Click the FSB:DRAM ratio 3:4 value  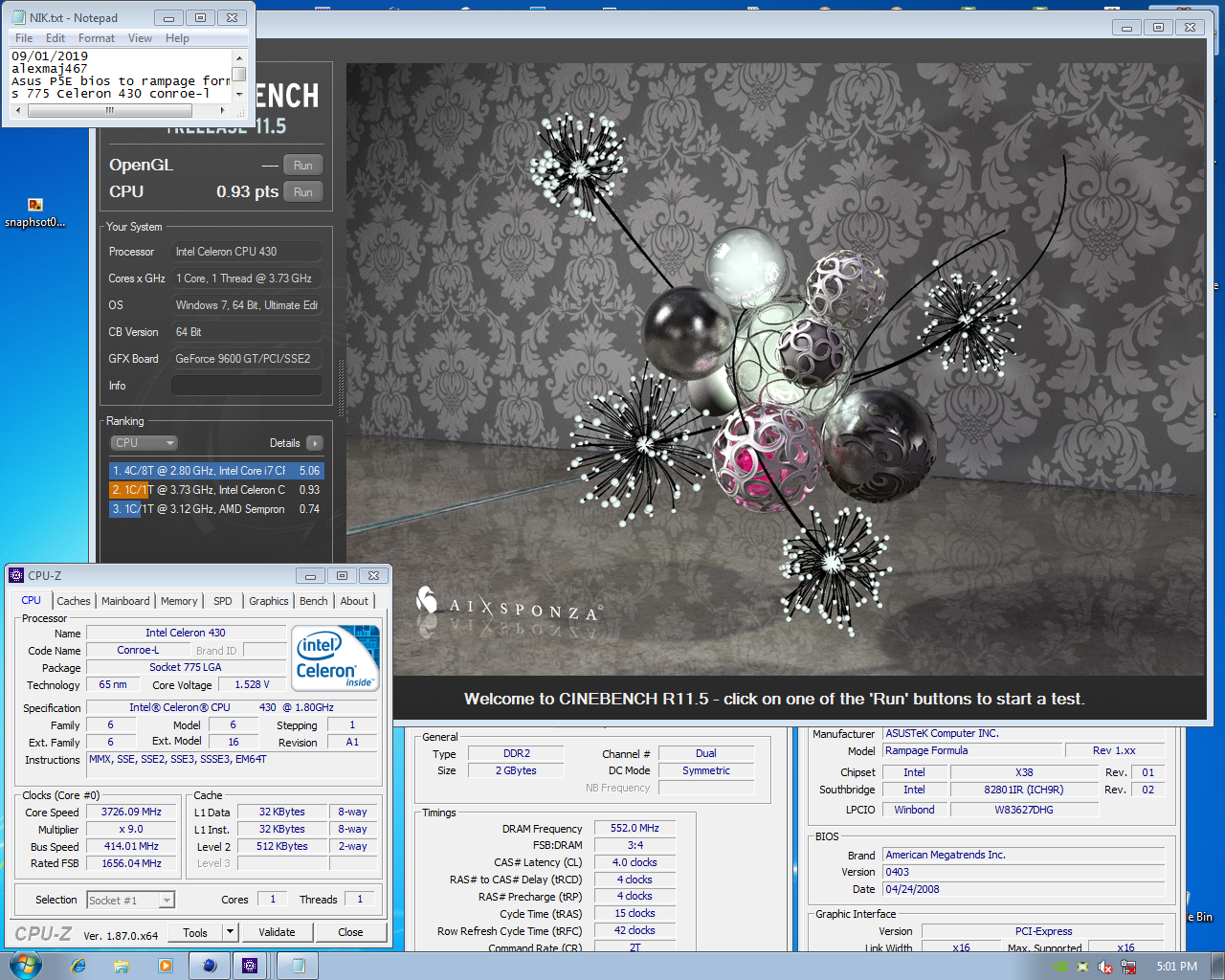[635, 845]
